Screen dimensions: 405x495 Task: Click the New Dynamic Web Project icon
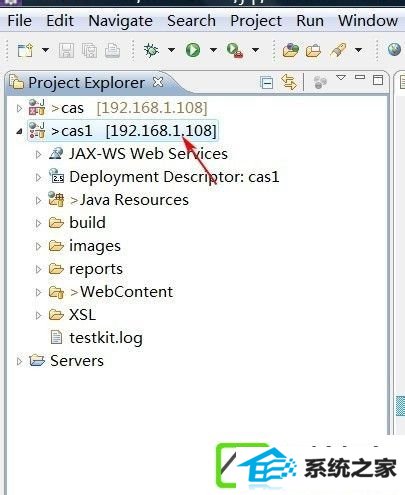point(290,50)
